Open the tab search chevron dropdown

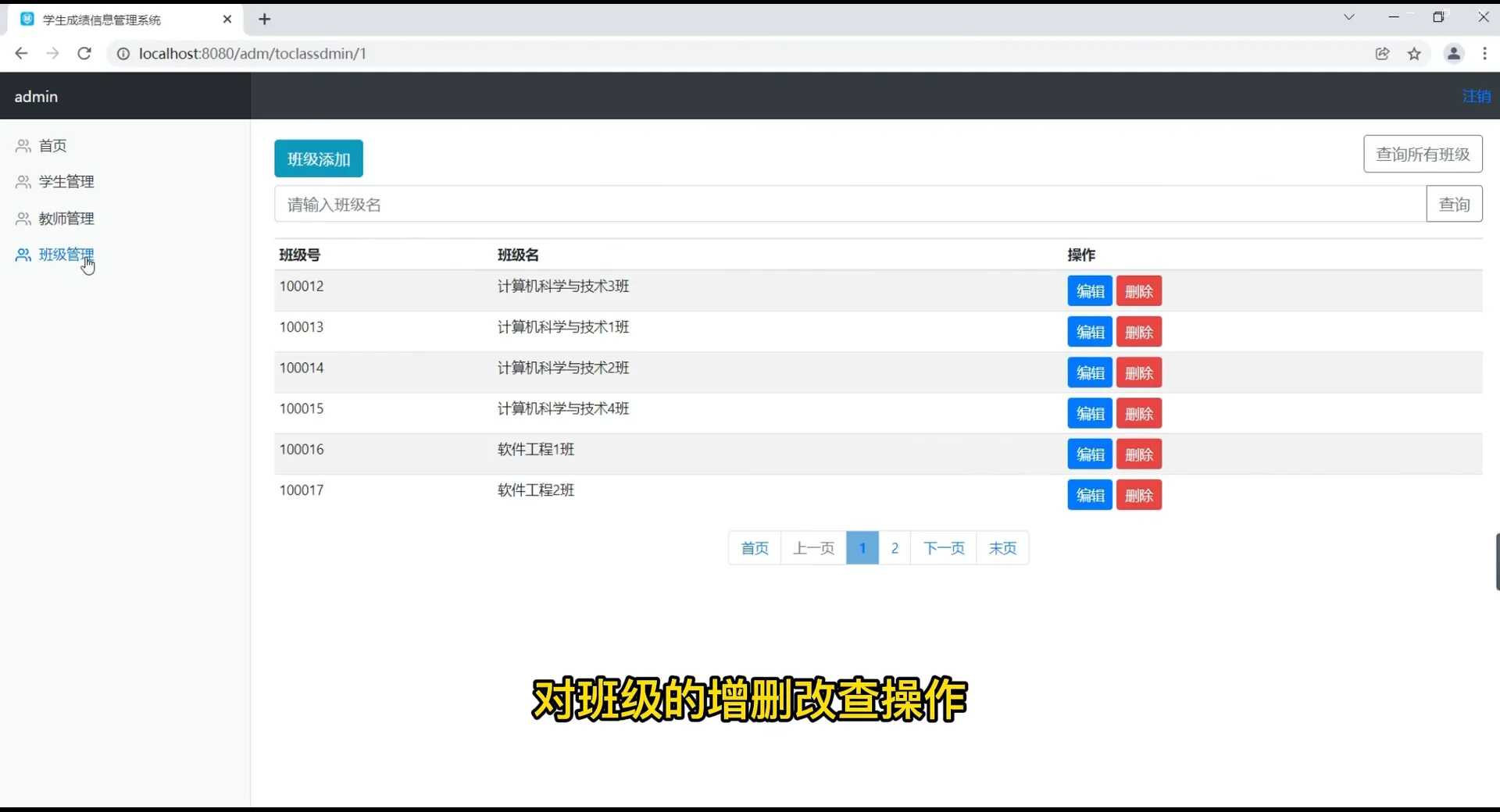pos(1351,16)
